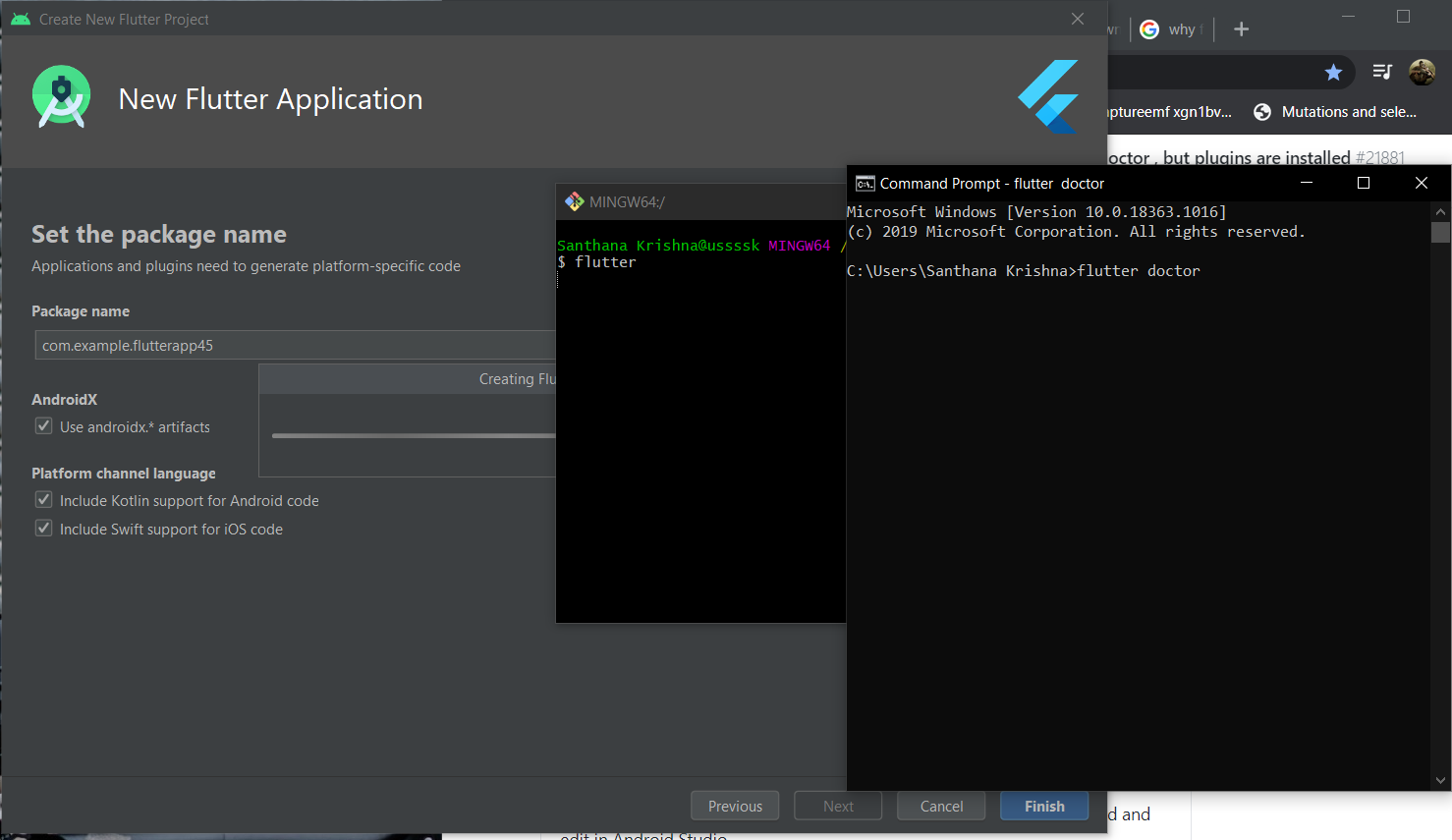Open the Chrome media playlist icon
Screen dimensions: 1452x840
point(1382,71)
